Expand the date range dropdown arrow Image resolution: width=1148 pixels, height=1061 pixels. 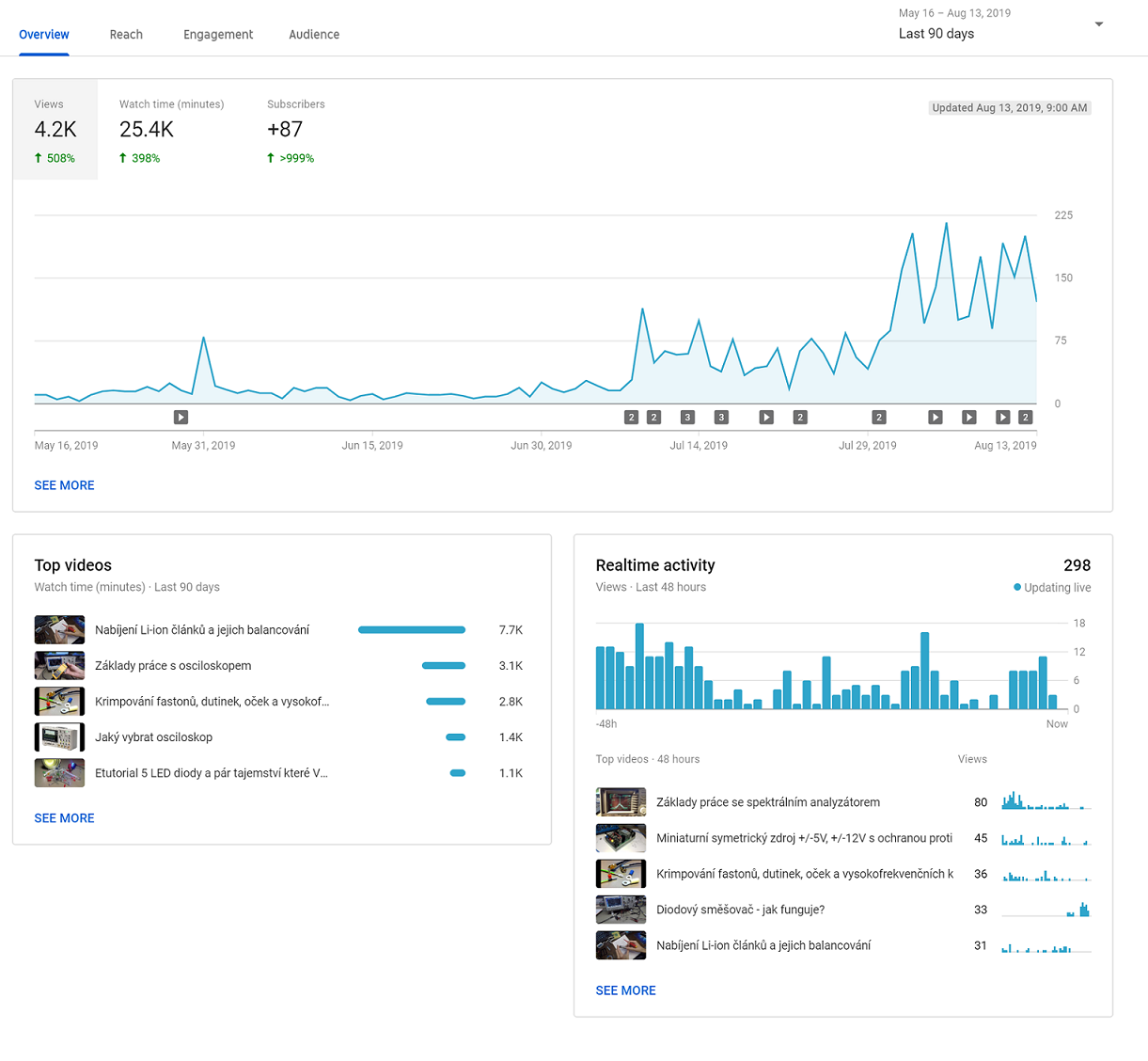tap(1098, 24)
